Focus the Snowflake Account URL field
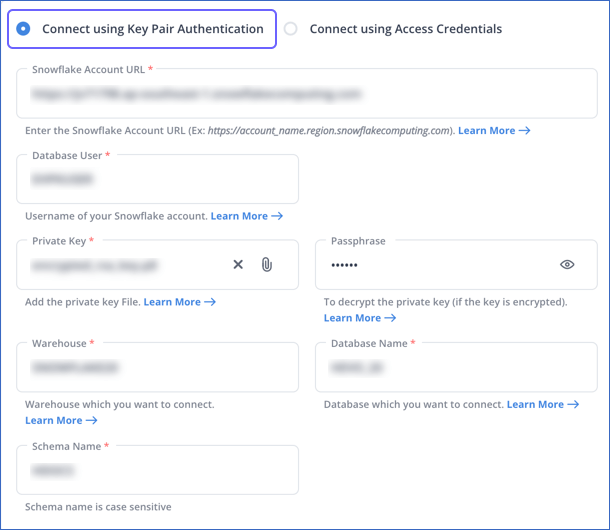The image size is (610, 530). point(307,93)
